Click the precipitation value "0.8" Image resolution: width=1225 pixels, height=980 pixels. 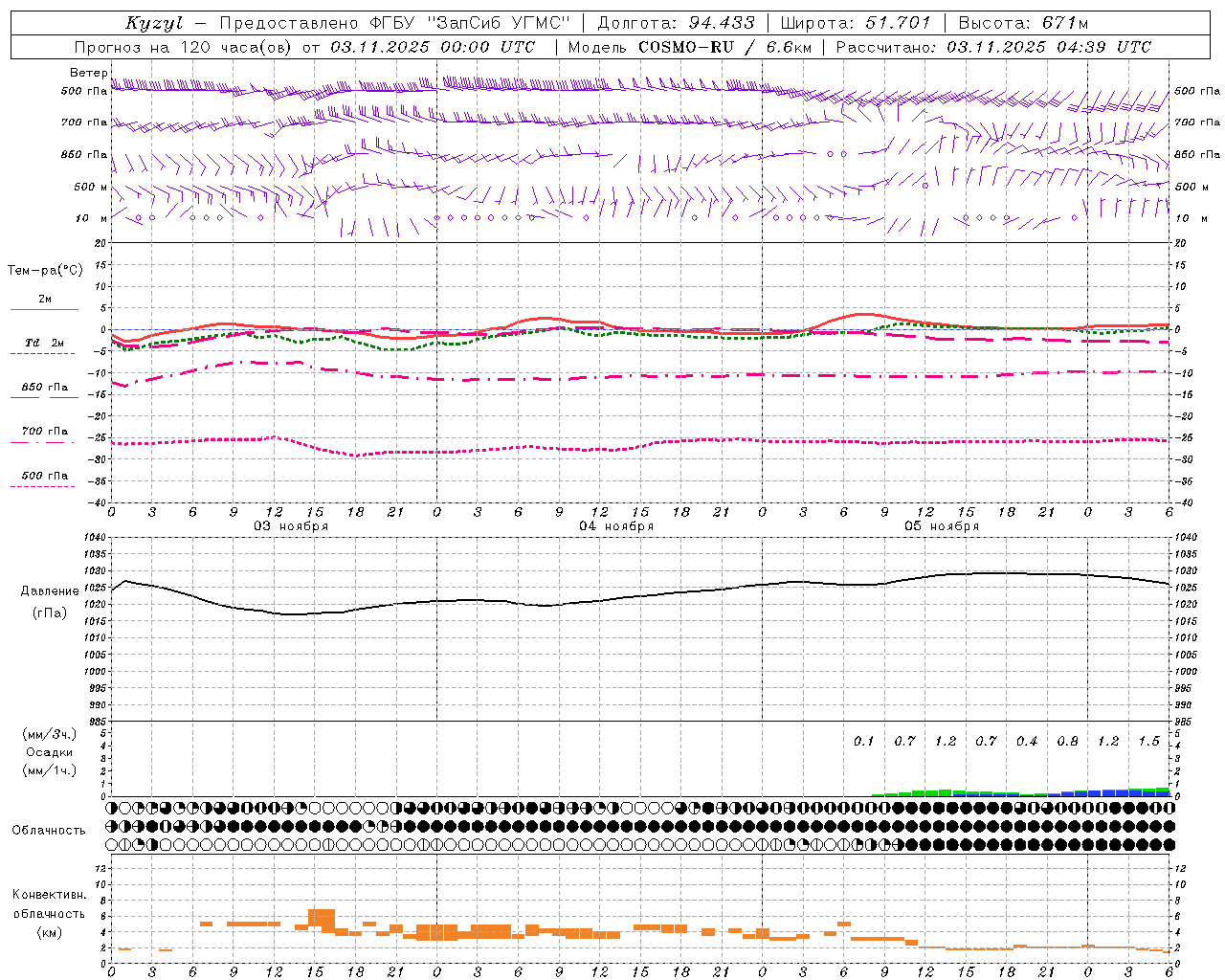(1067, 742)
